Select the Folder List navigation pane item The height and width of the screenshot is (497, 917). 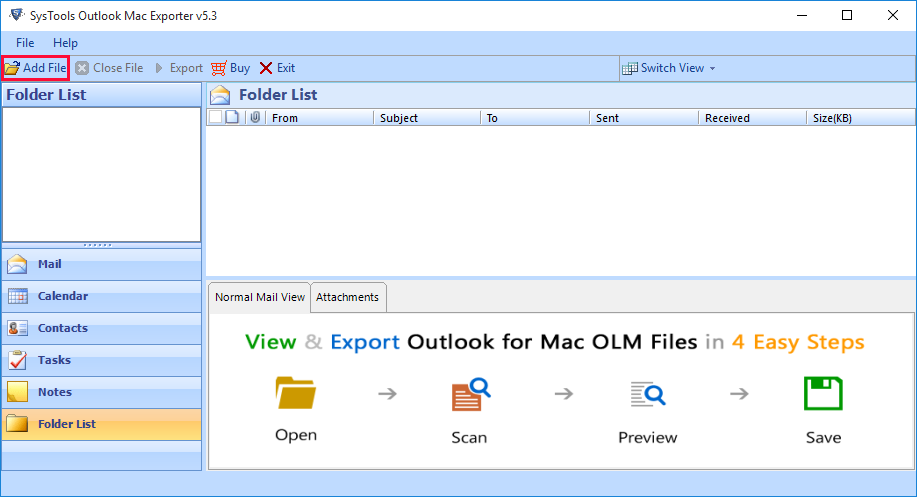(x=101, y=424)
